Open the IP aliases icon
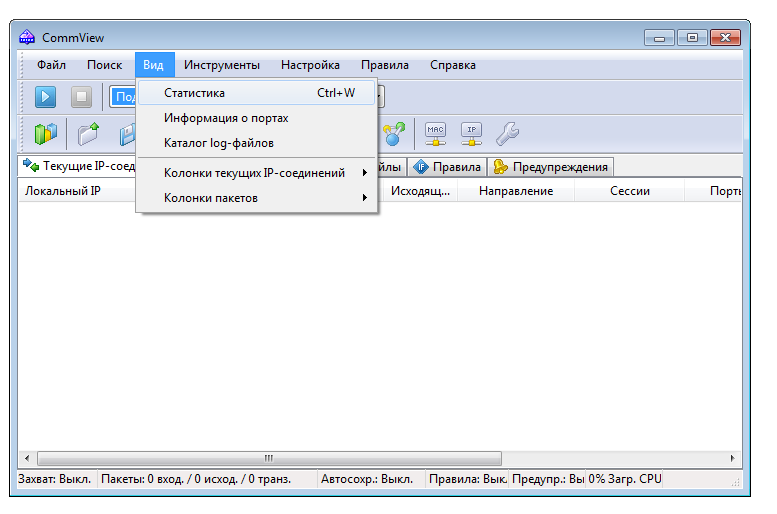777x514 pixels. (471, 134)
